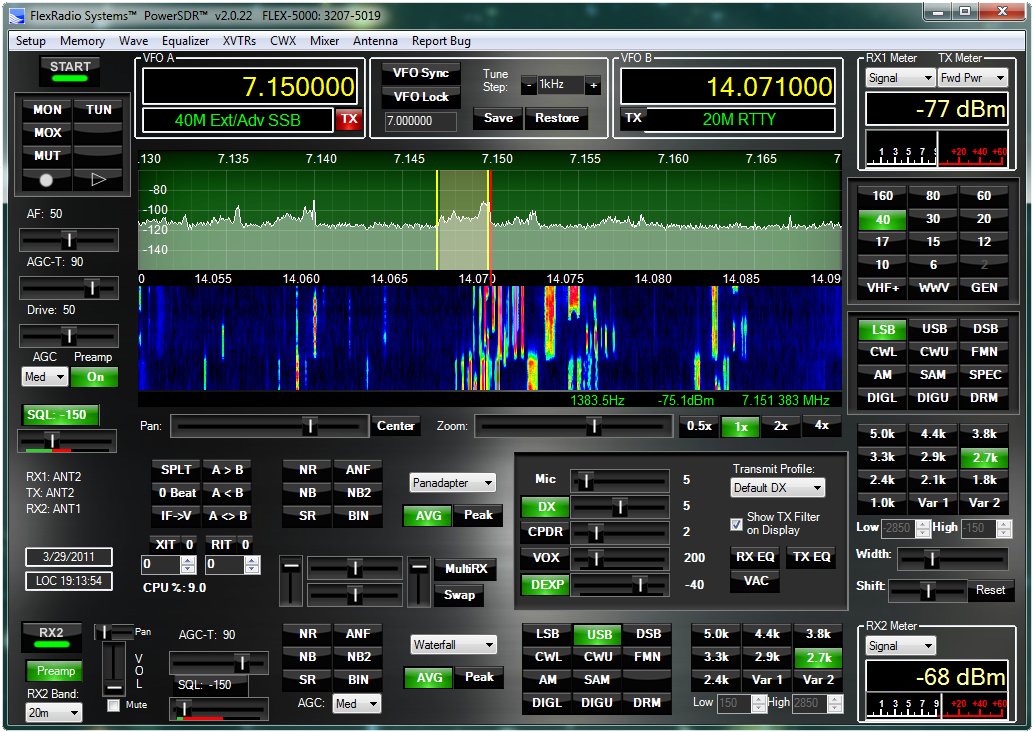The image size is (1034, 732).
Task: Click the Mic gain slider
Action: pyautogui.click(x=620, y=481)
